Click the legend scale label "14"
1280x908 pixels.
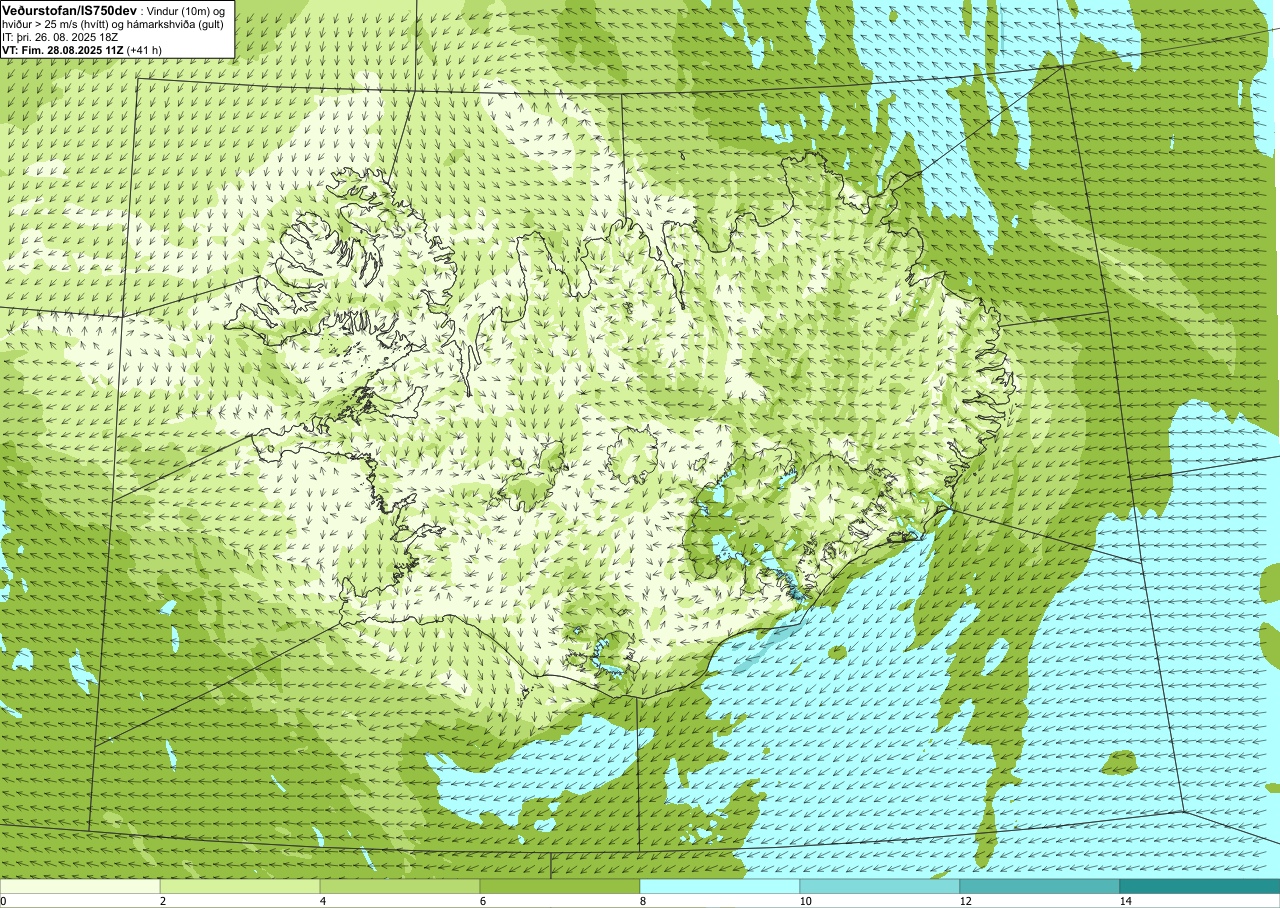[x=1125, y=901]
